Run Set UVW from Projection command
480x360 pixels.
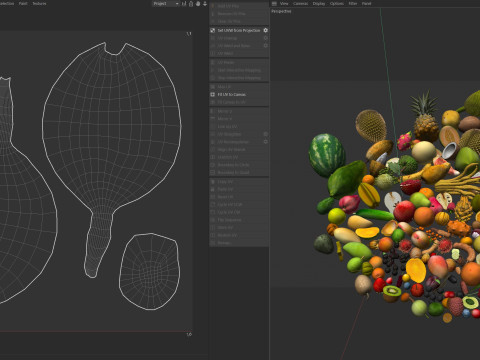click(239, 30)
